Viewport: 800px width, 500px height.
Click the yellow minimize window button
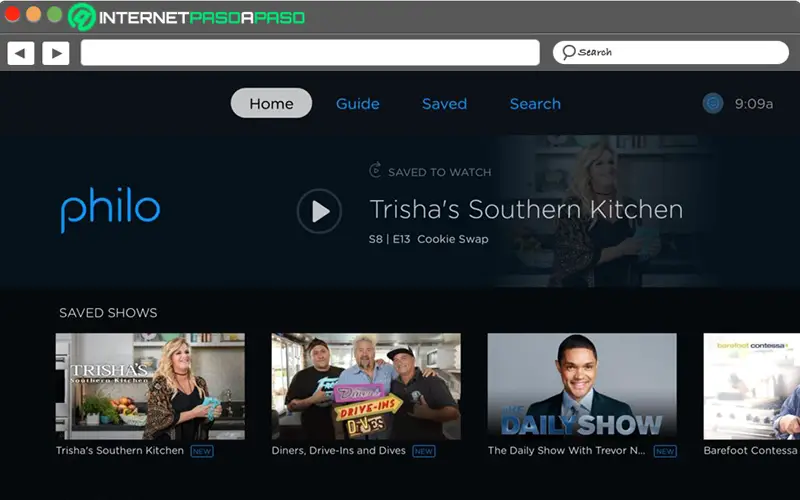click(x=34, y=14)
